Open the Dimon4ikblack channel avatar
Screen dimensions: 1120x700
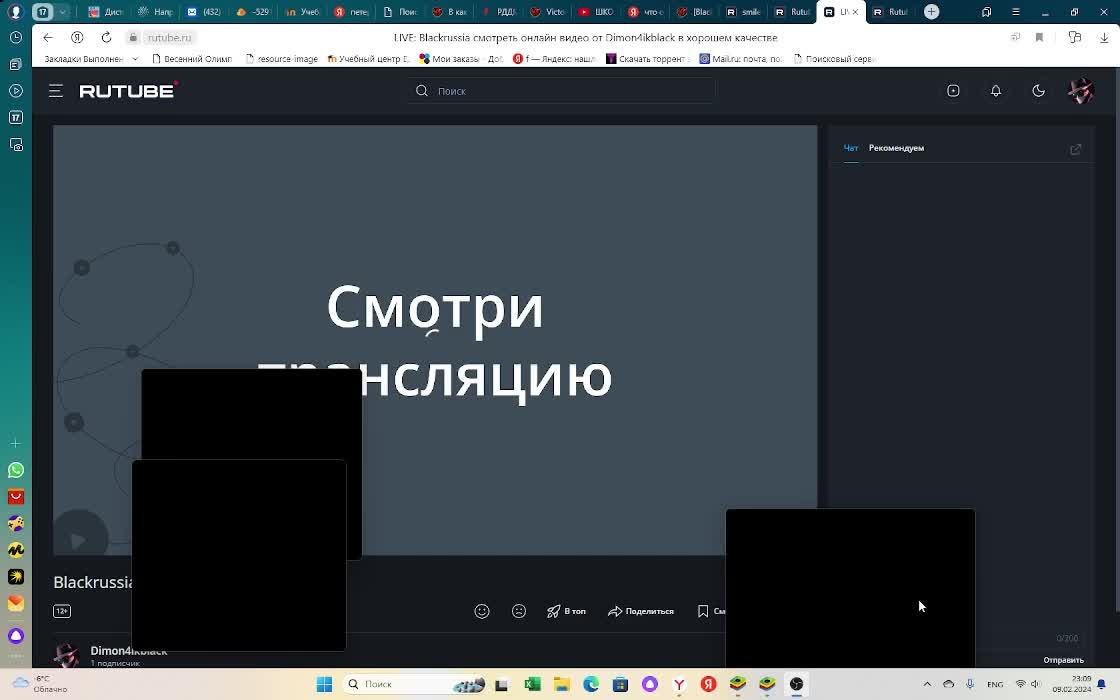point(66,655)
